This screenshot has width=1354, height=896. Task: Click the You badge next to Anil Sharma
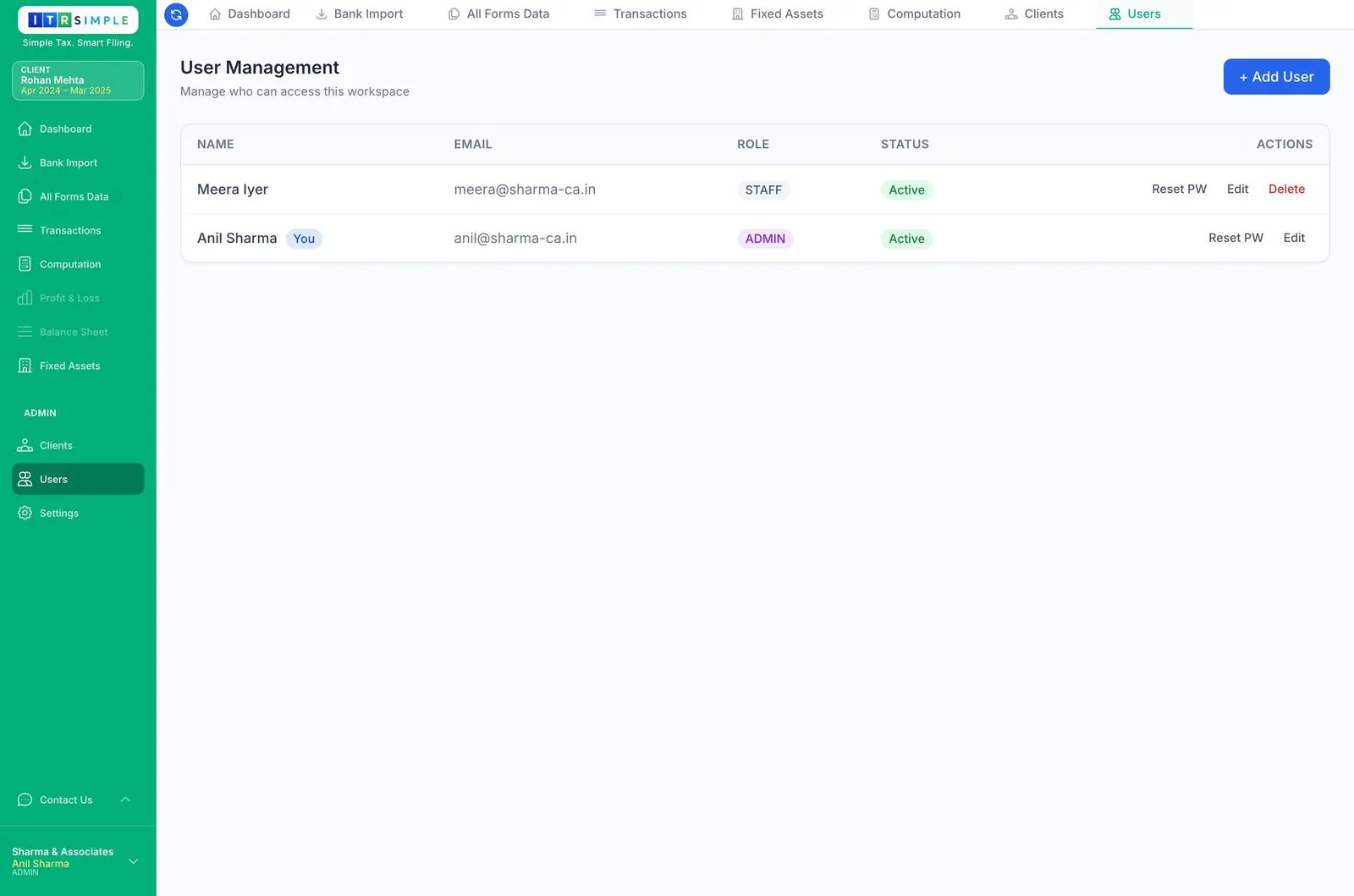304,239
